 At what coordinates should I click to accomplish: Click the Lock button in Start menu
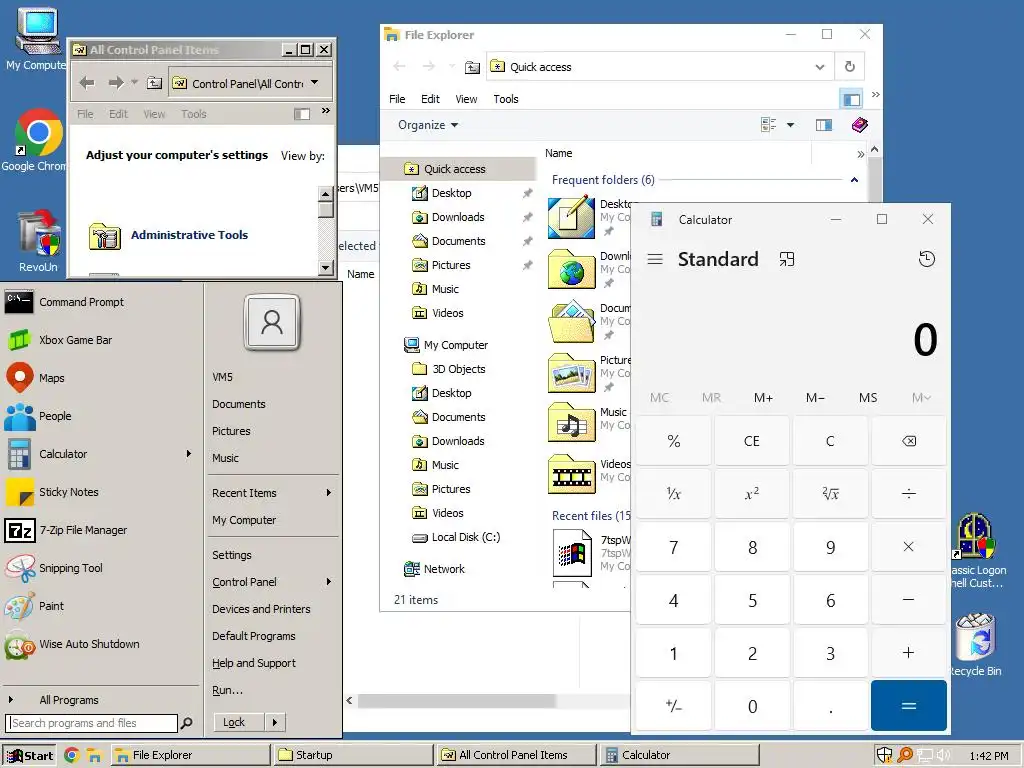(238, 722)
